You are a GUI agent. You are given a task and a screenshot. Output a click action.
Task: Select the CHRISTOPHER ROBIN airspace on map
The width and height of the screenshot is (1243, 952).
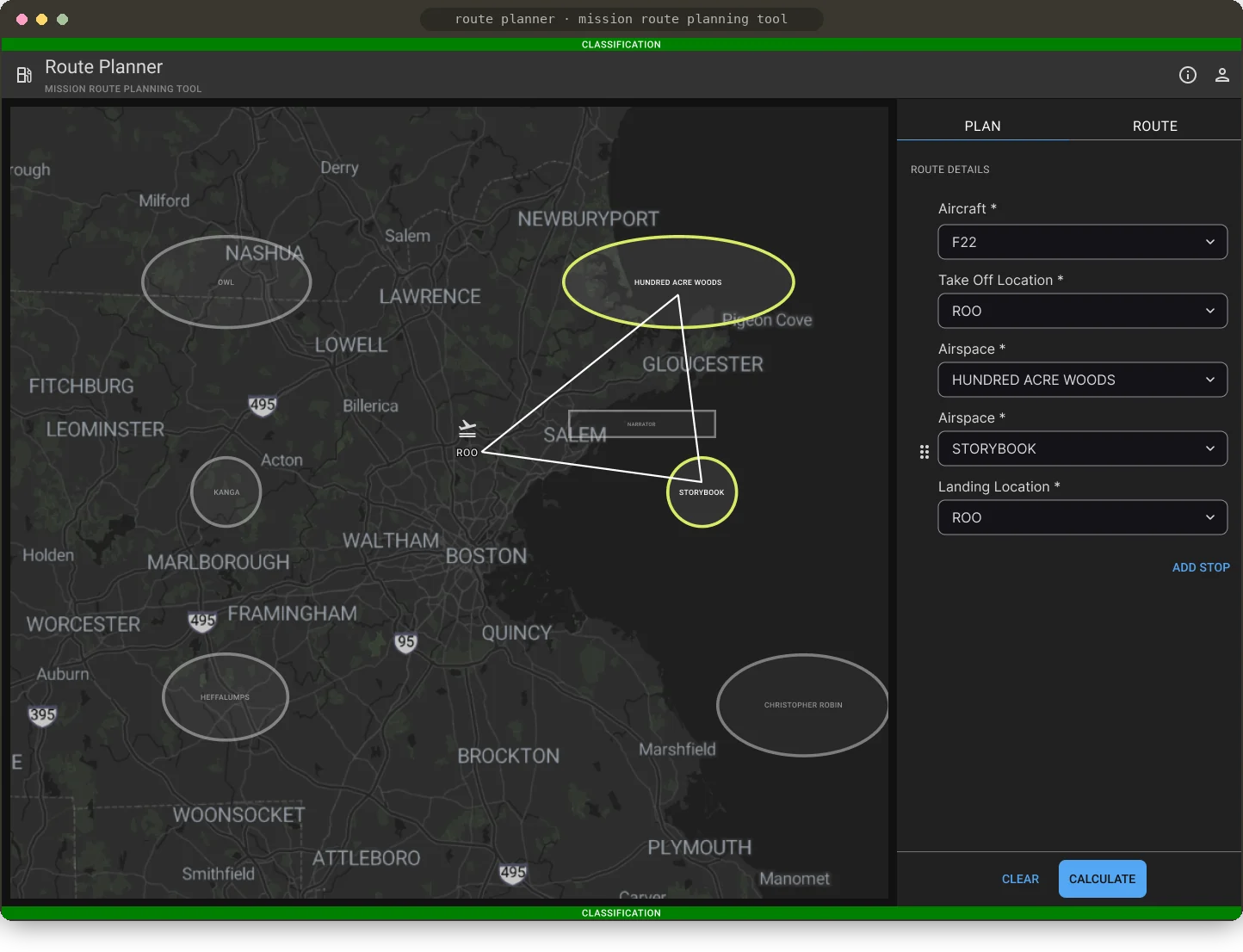coord(803,705)
